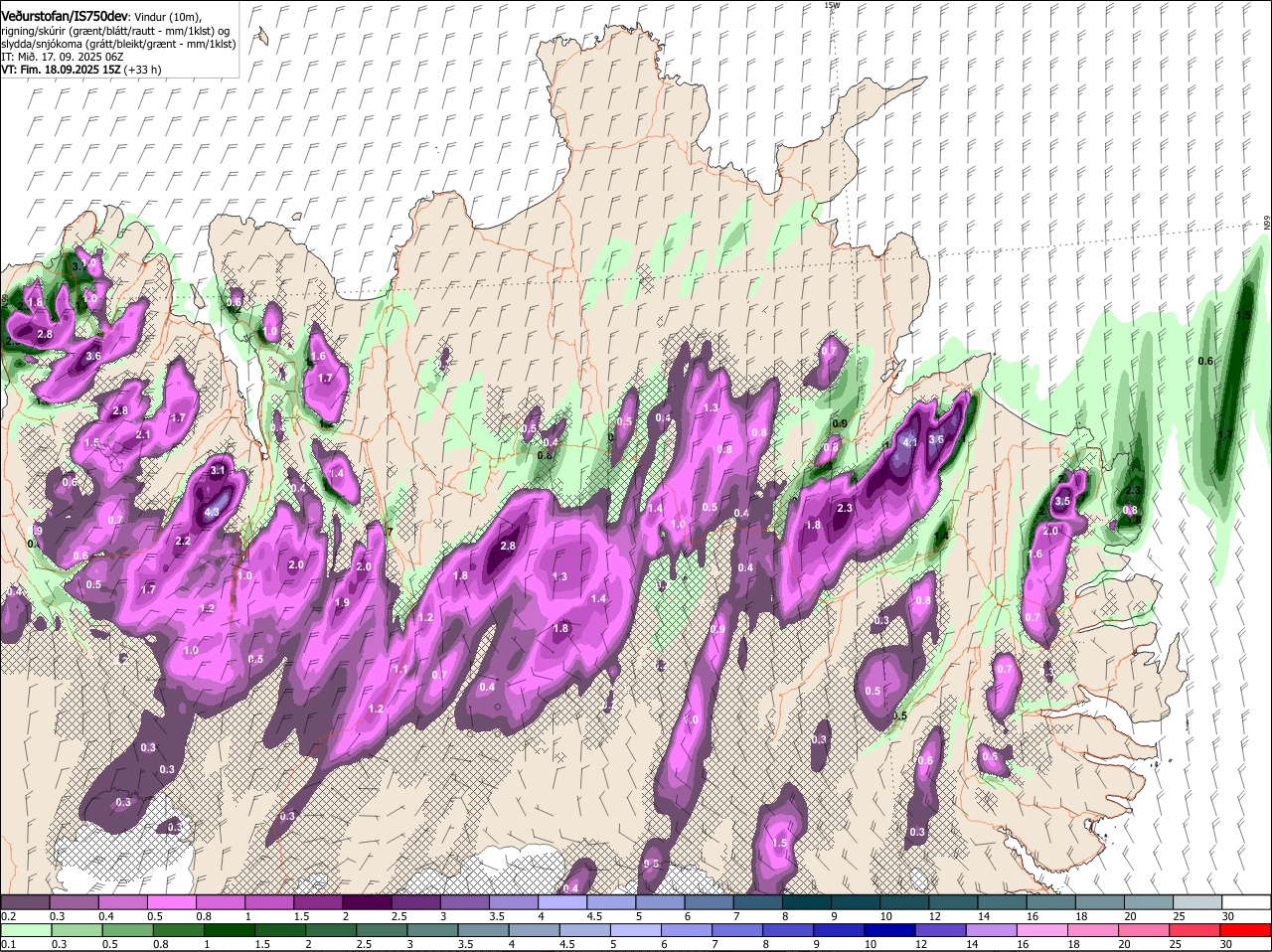Click the 'slydda/snjókoma' description line
Screen dimensions: 1272x952
[x=117, y=44]
